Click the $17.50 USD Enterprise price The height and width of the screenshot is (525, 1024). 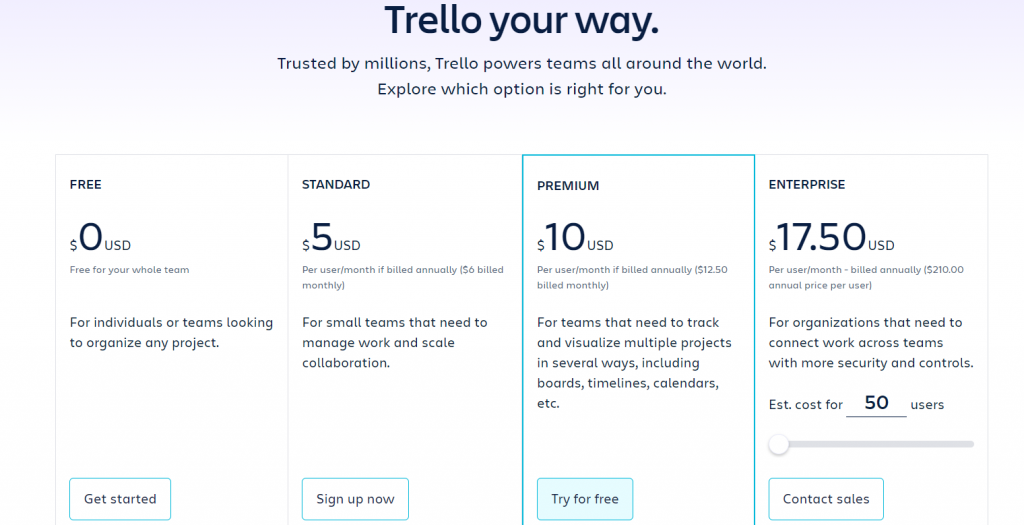(x=831, y=240)
